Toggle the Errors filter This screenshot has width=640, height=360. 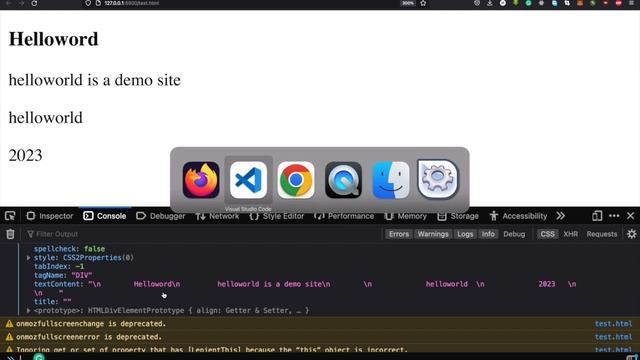click(x=398, y=234)
